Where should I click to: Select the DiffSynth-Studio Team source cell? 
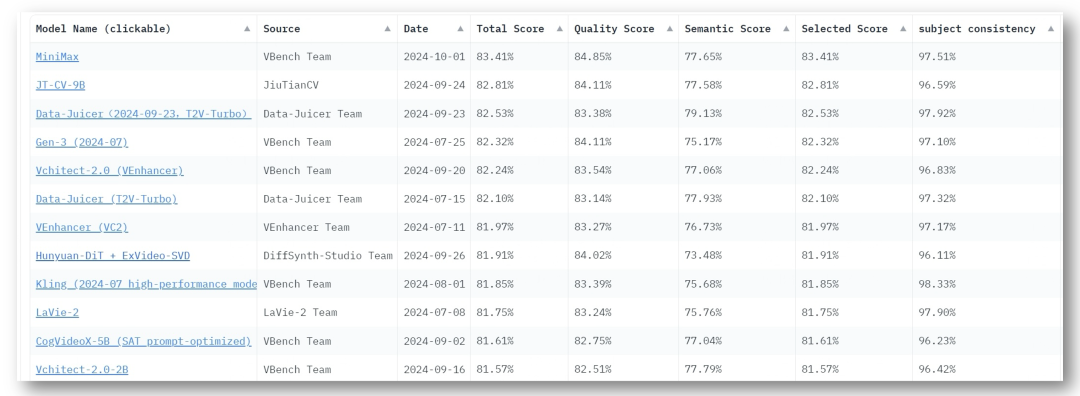coord(328,256)
